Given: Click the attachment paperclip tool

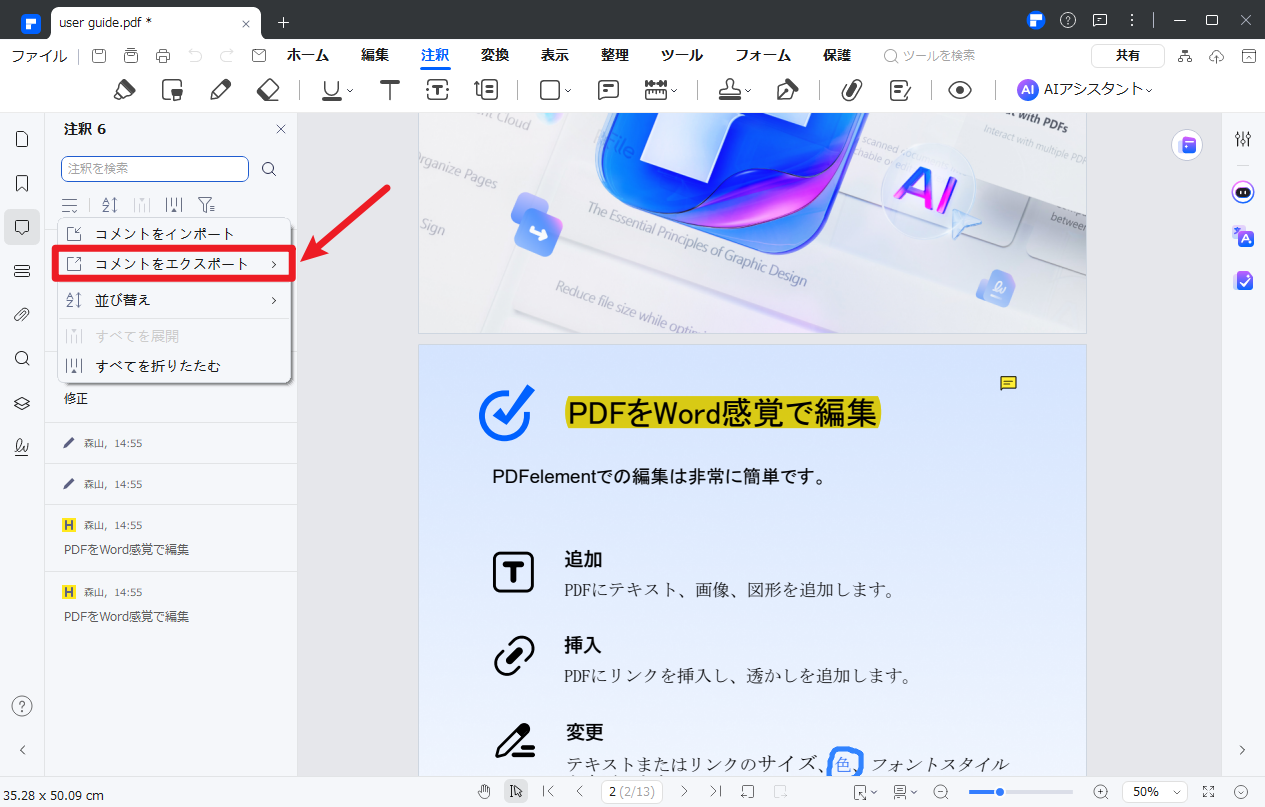Looking at the screenshot, I should [x=851, y=90].
